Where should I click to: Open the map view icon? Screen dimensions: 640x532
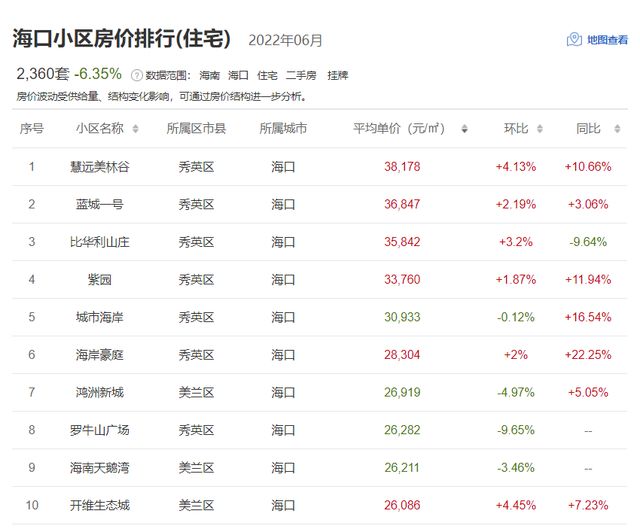574,40
